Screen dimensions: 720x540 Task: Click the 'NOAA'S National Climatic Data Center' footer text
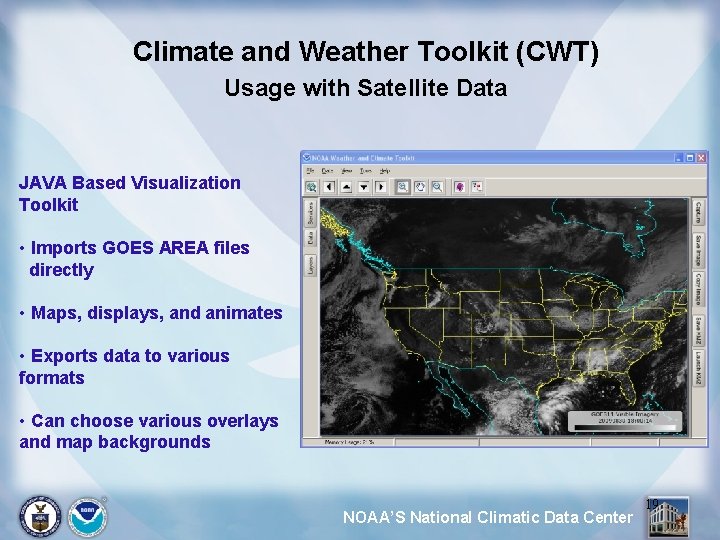pyautogui.click(x=488, y=518)
